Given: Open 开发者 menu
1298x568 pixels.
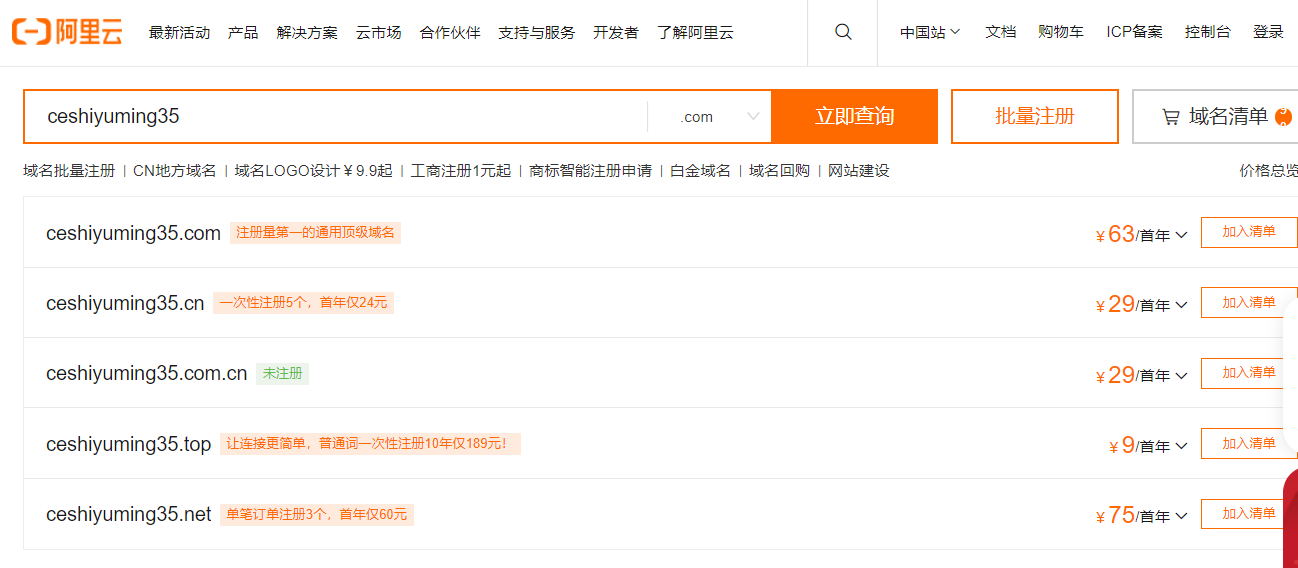Looking at the screenshot, I should 616,32.
